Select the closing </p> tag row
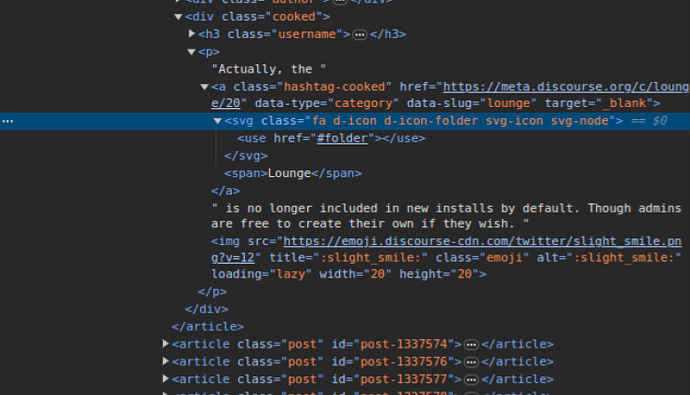 coord(212,292)
